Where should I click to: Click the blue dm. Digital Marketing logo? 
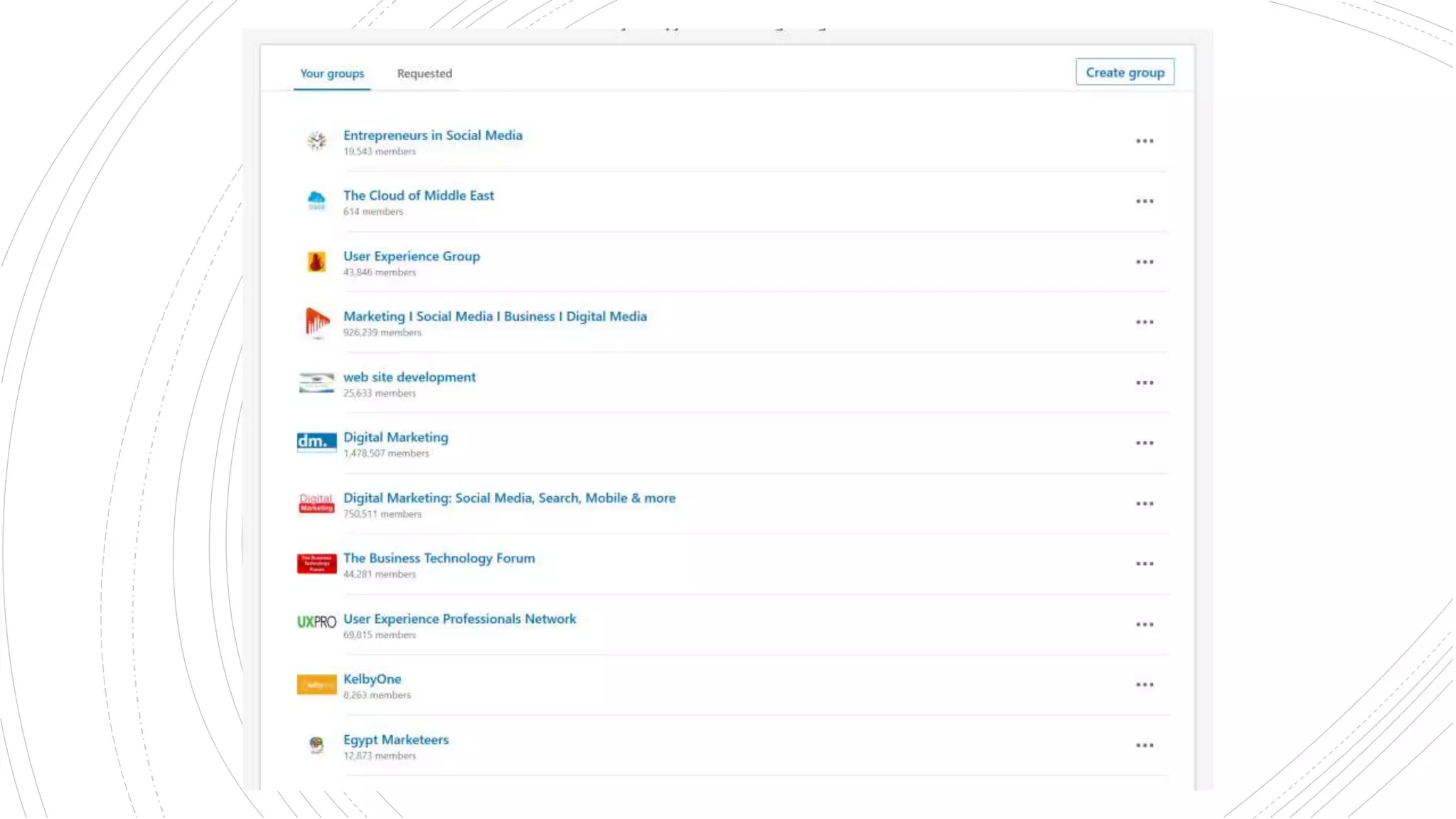[316, 442]
